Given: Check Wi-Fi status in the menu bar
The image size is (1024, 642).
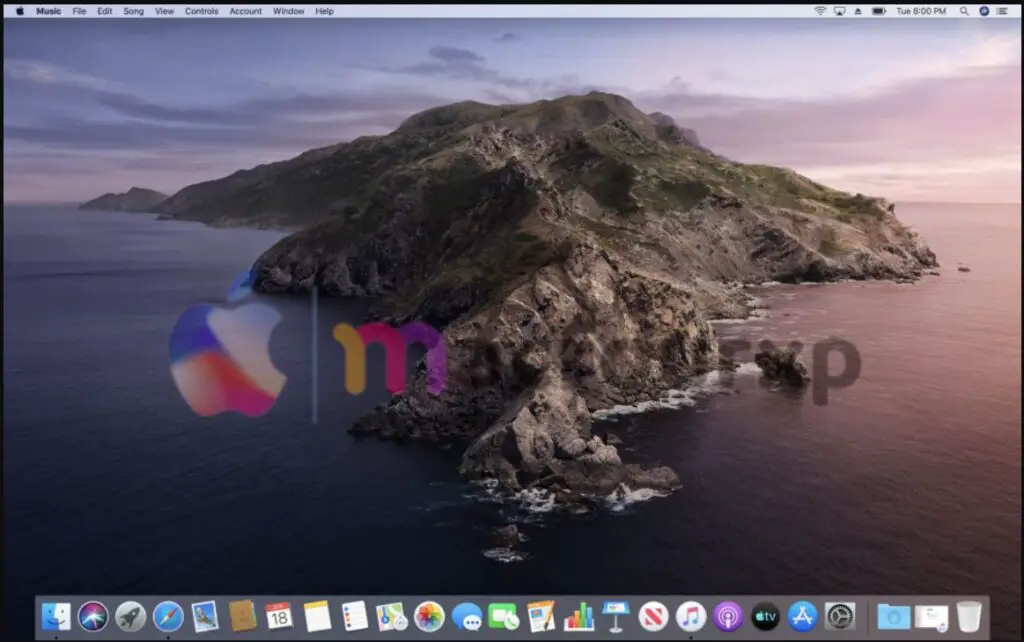Looking at the screenshot, I should 819,11.
